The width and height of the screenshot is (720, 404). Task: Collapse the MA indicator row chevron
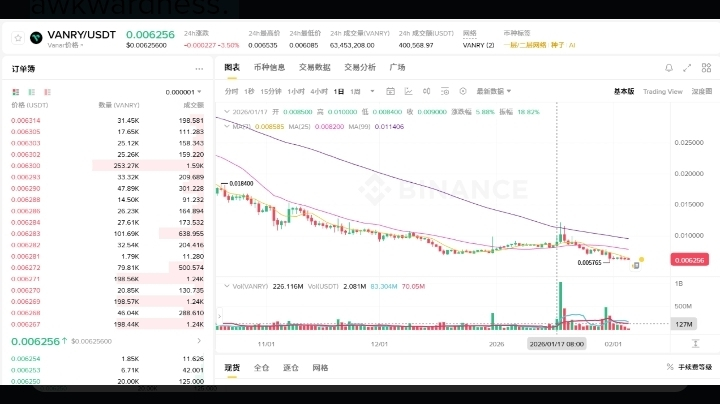pyautogui.click(x=226, y=126)
